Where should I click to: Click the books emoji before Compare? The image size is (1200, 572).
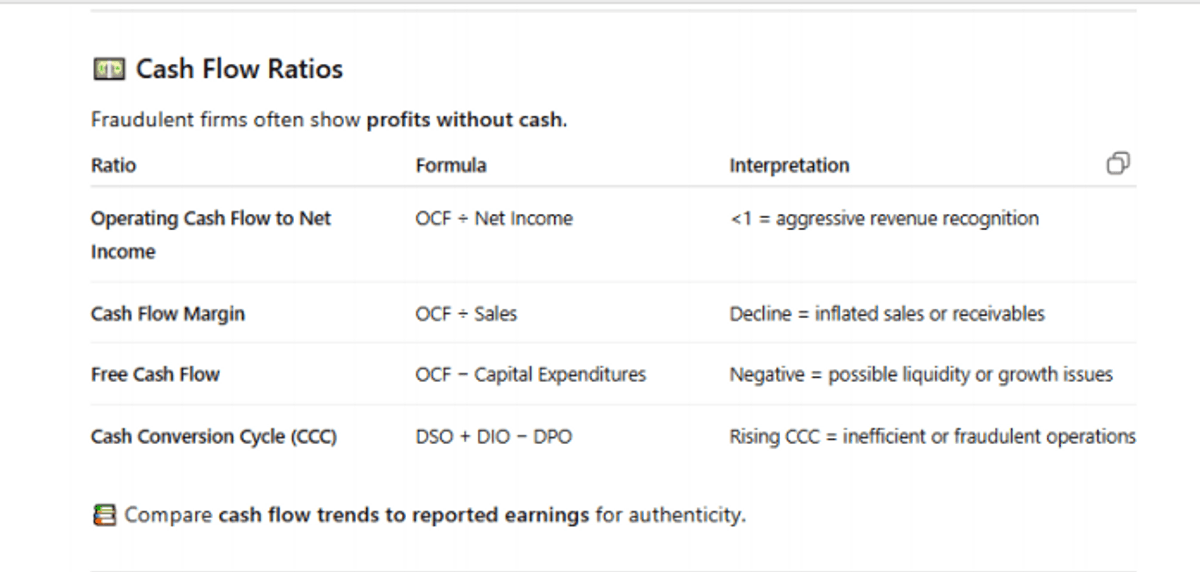coord(104,516)
